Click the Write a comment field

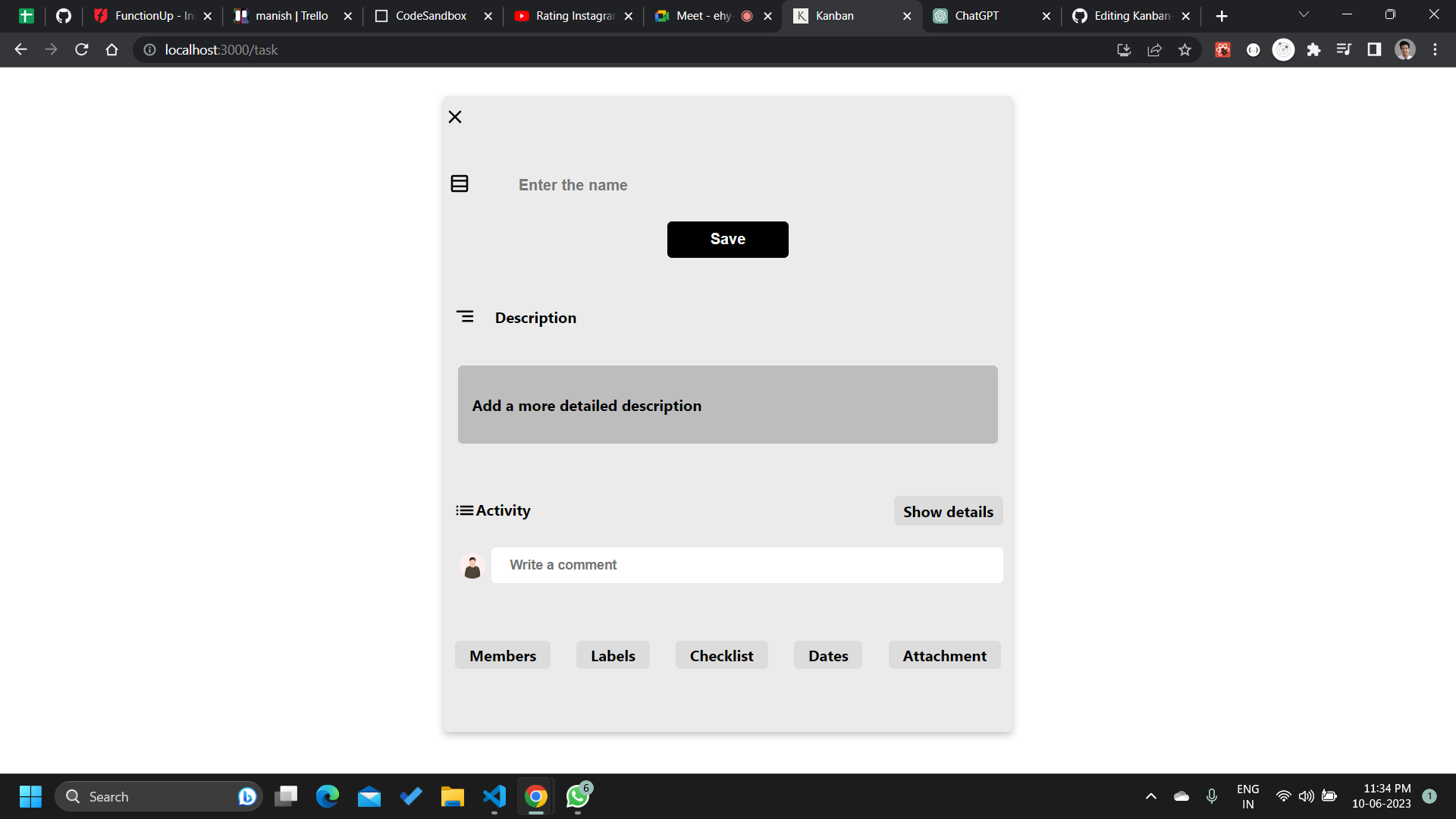(x=747, y=565)
